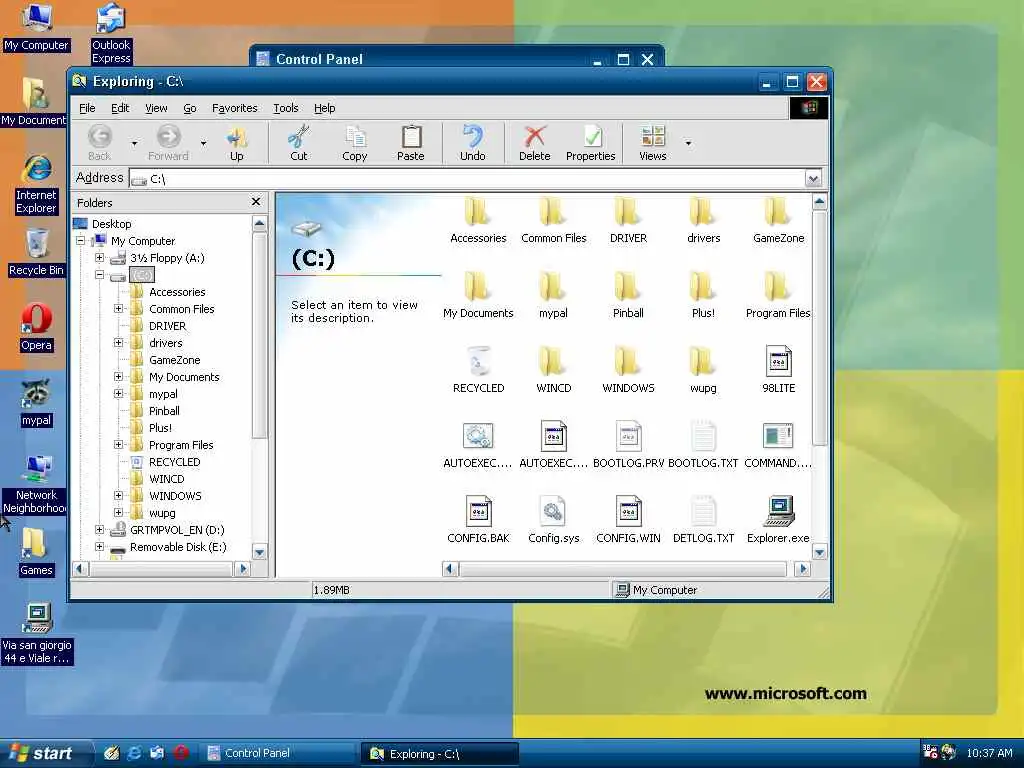Select the Outlook Express desktop icon
The width and height of the screenshot is (1024, 768).
coord(110,33)
